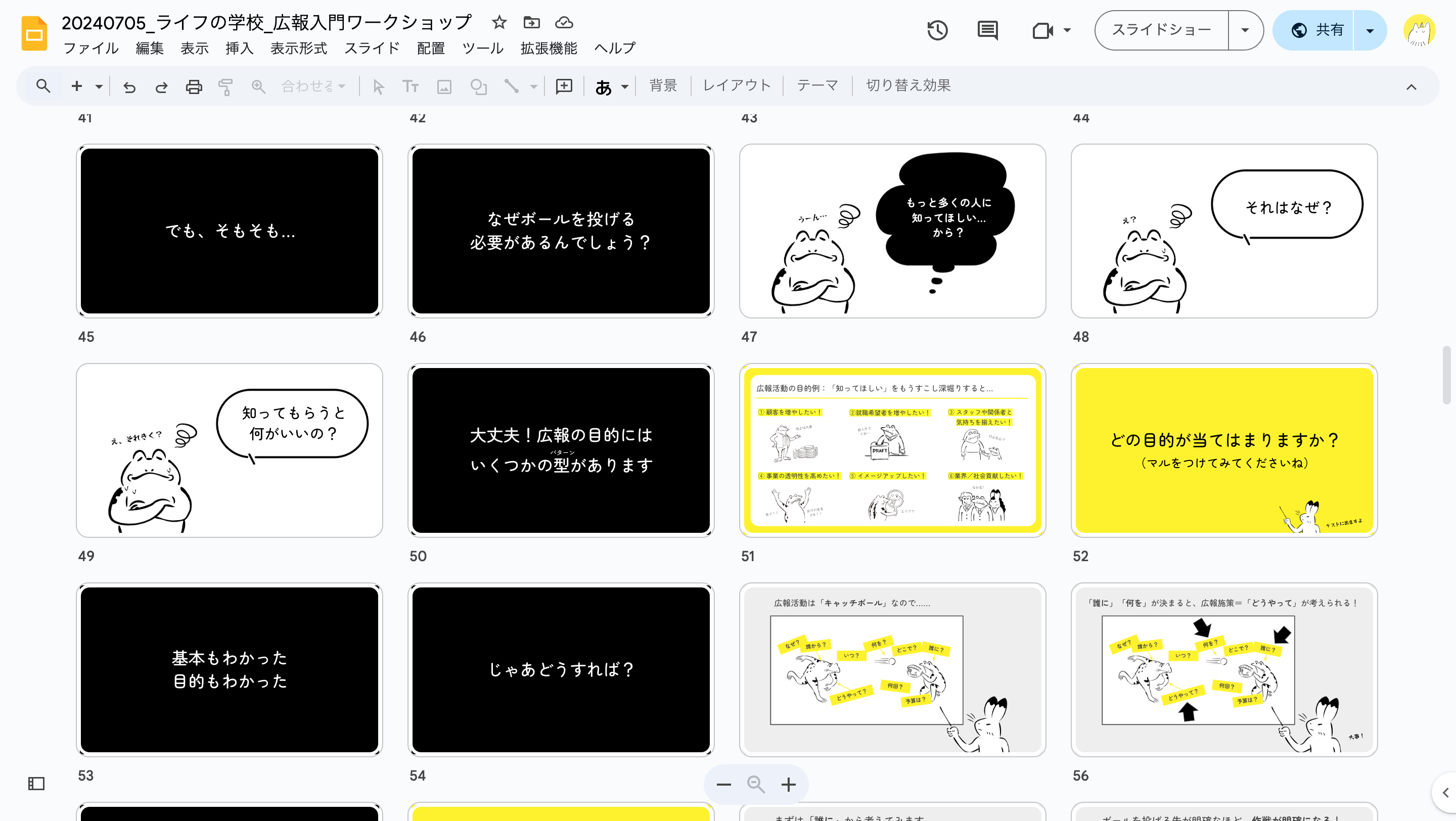Click the redo arrow icon

pyautogui.click(x=162, y=86)
